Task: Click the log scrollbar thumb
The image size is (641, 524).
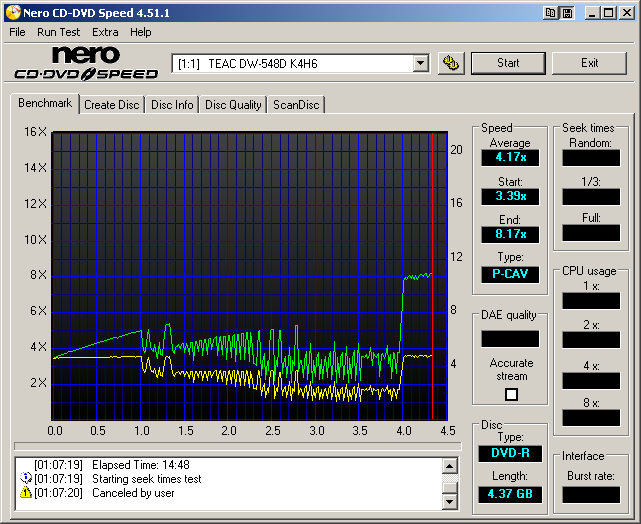Action: pyautogui.click(x=449, y=487)
